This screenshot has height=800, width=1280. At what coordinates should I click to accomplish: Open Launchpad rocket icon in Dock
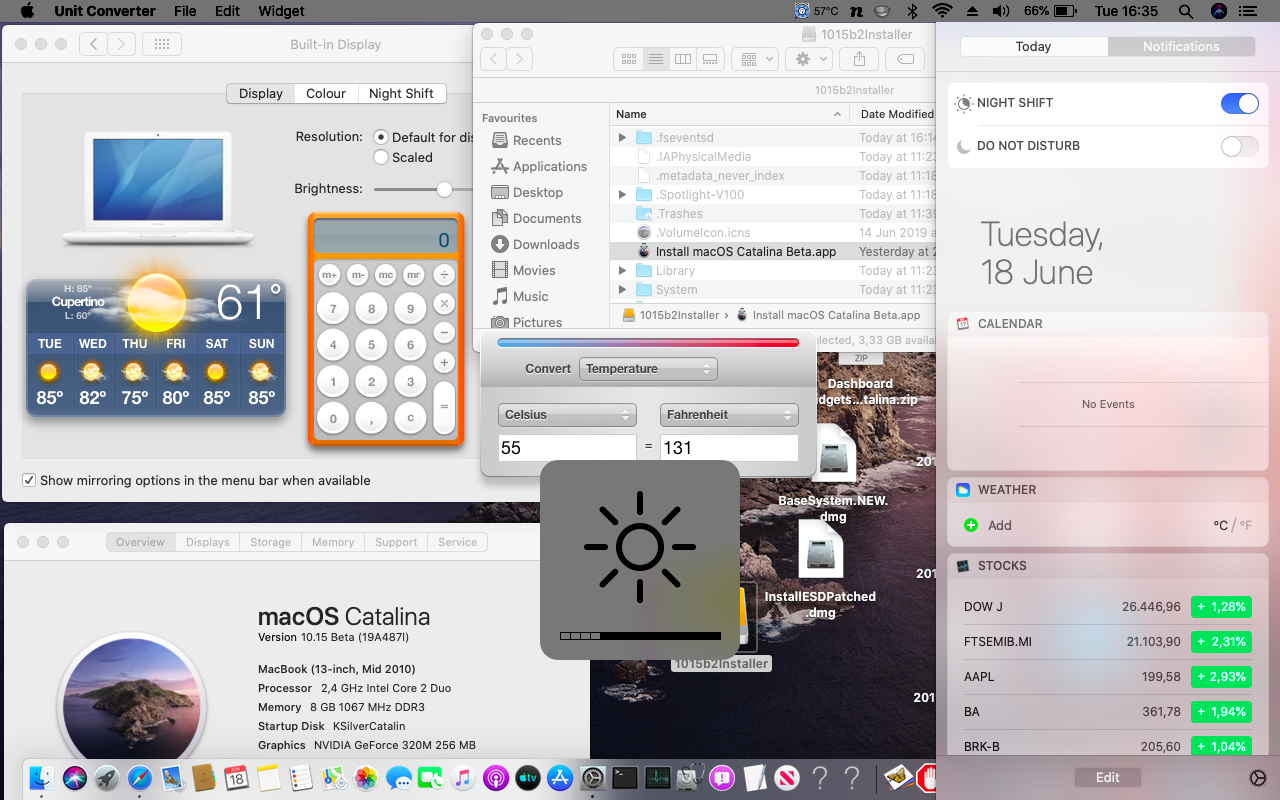coord(107,777)
